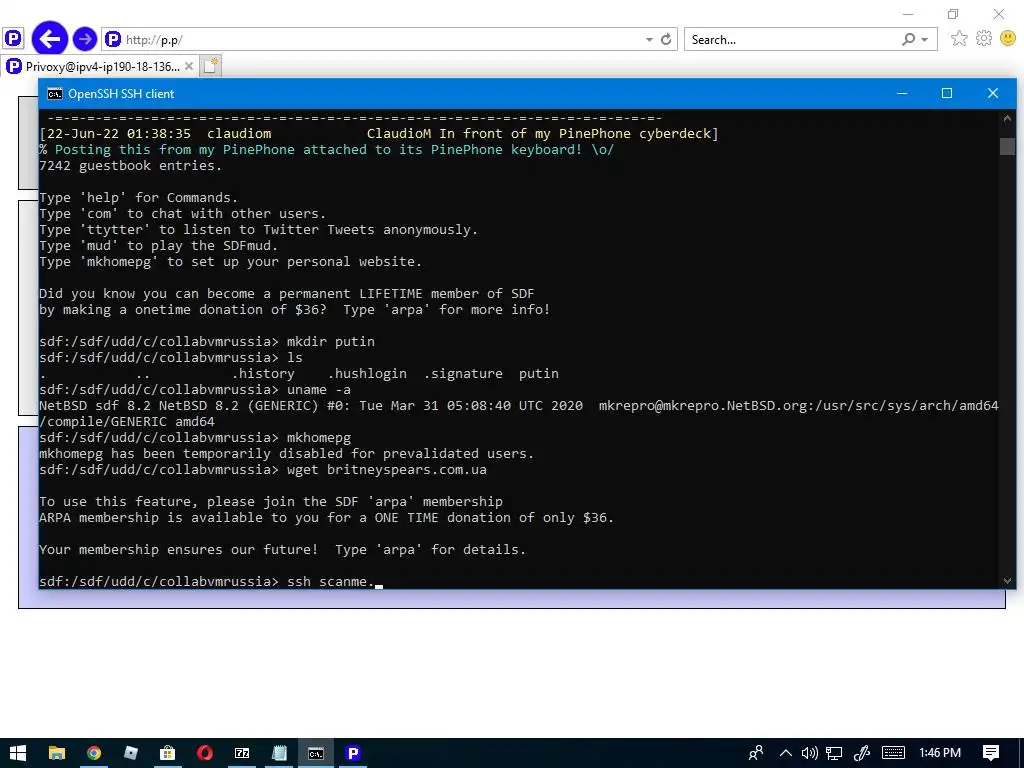1024x768 pixels.
Task: Click the browser Back arrow button
Action: pos(50,39)
